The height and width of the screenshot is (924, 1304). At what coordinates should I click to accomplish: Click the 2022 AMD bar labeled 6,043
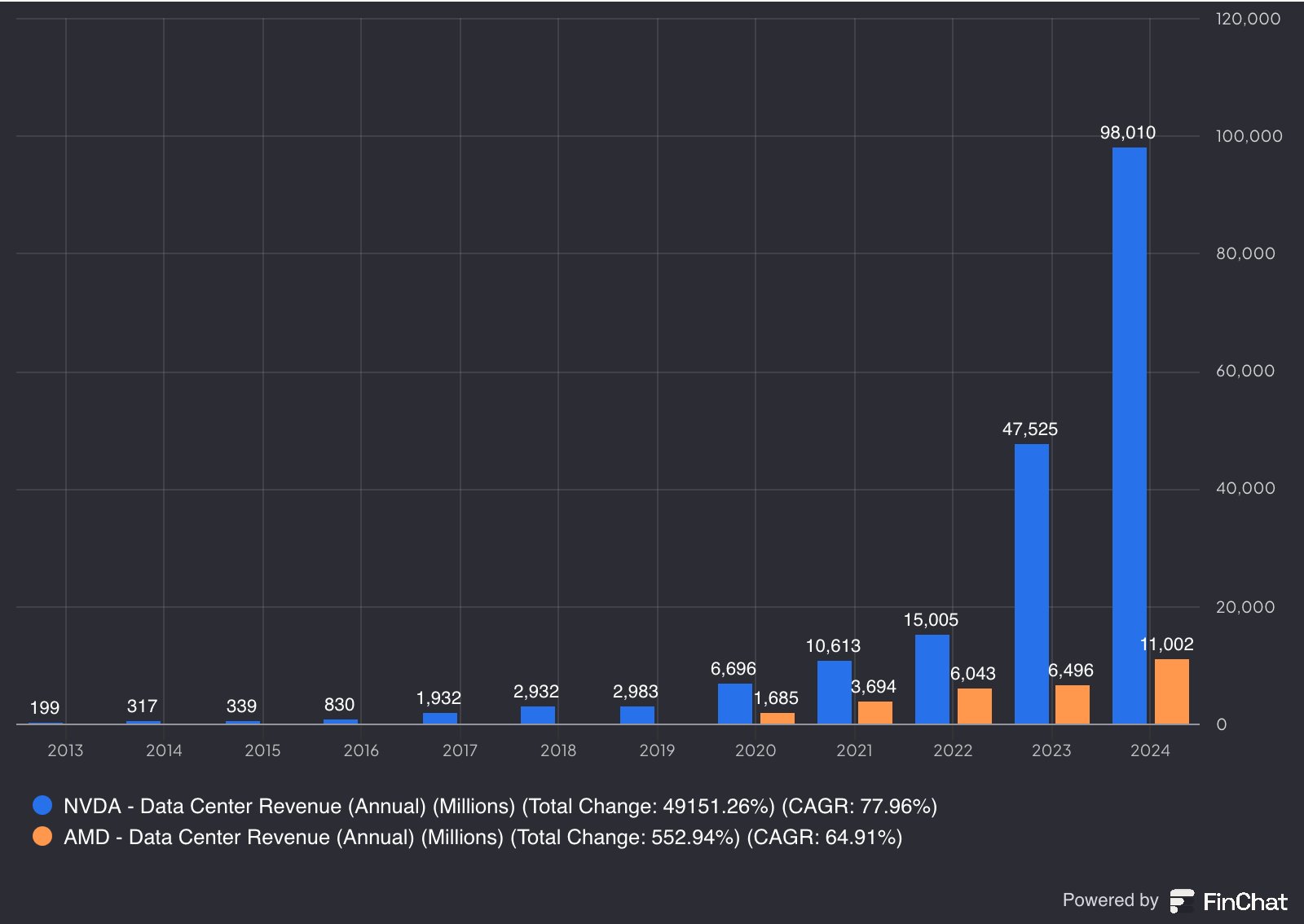[975, 706]
